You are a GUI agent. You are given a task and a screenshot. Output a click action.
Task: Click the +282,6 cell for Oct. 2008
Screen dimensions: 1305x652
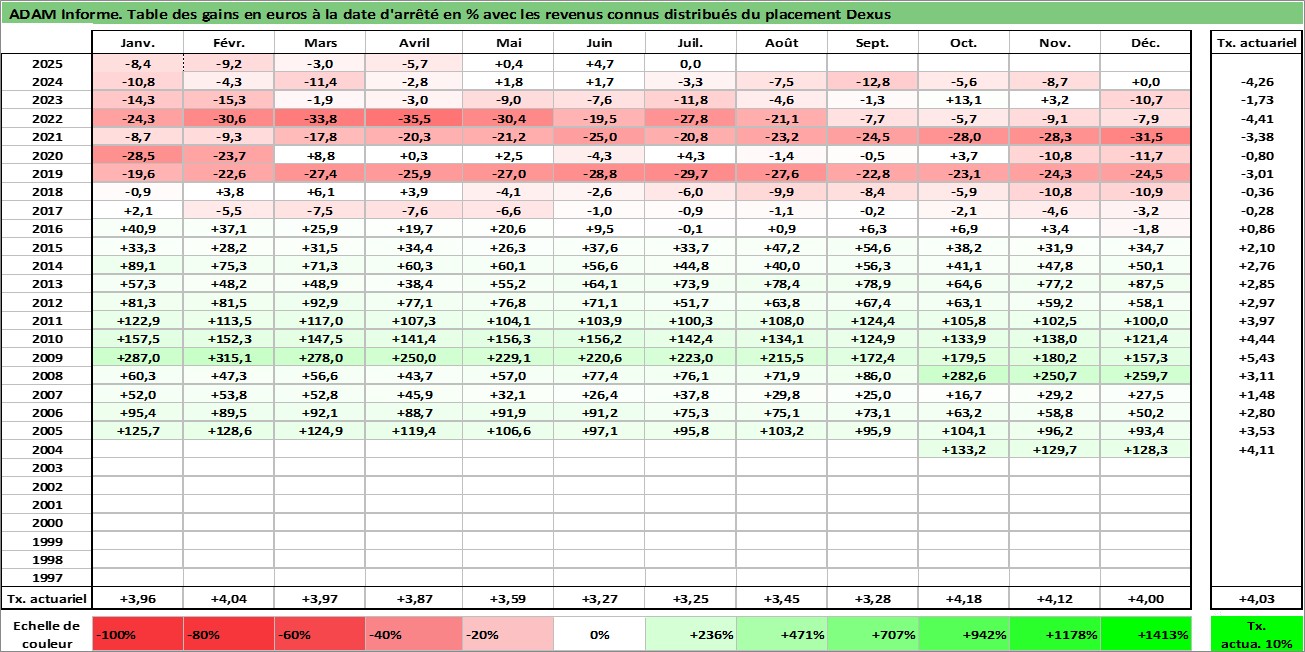(964, 375)
